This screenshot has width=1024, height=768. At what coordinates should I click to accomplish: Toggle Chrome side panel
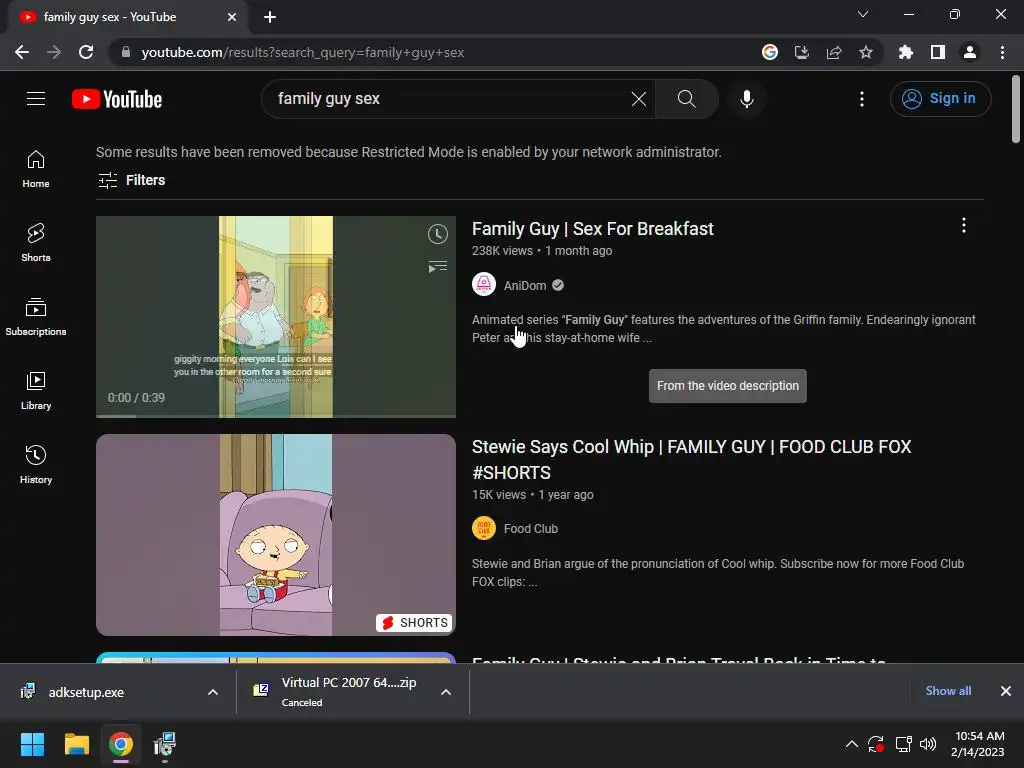click(938, 52)
